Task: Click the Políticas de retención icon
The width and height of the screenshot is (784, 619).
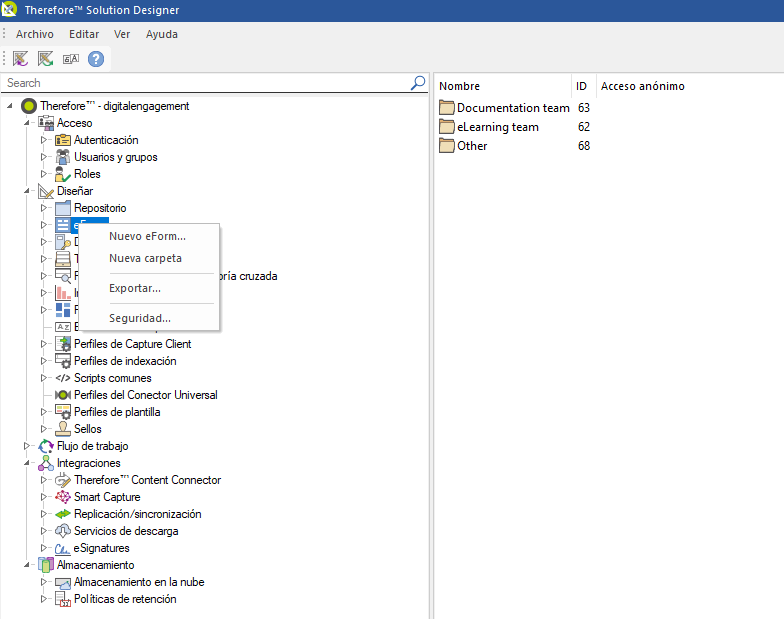Action: (63, 599)
